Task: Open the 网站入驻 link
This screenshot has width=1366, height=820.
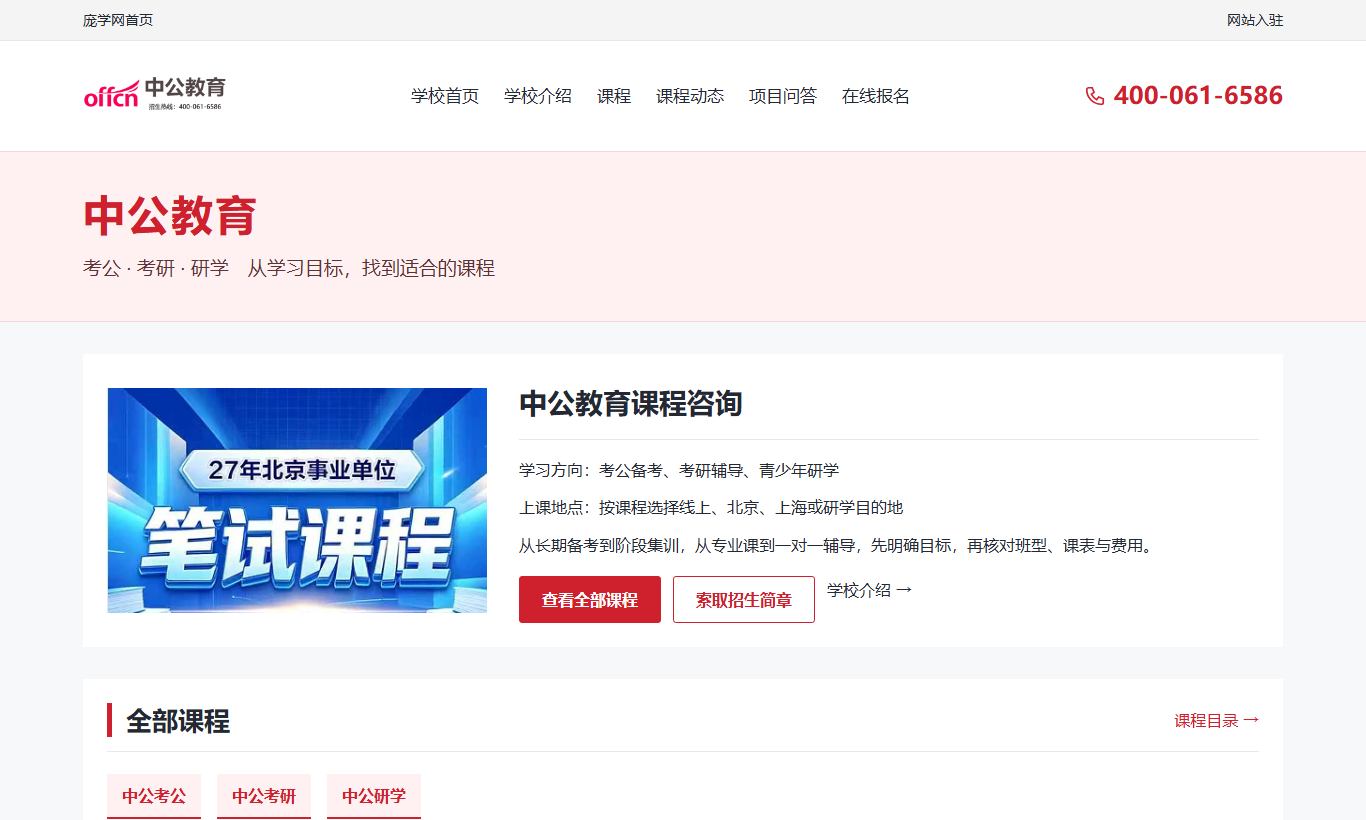Action: [x=1255, y=20]
